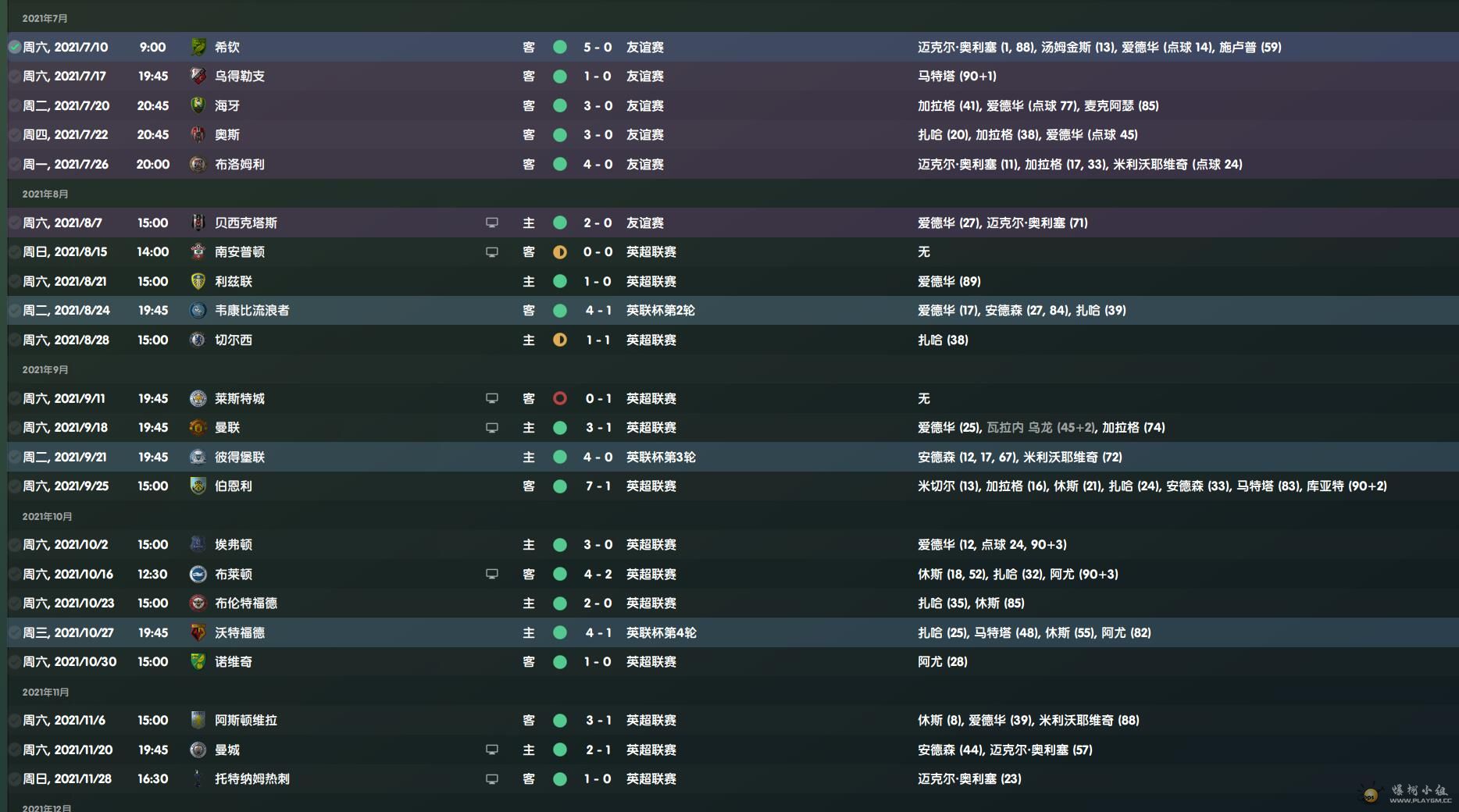Click the 希钦 club badge icon
Screen dimensions: 1459x812
198,47
